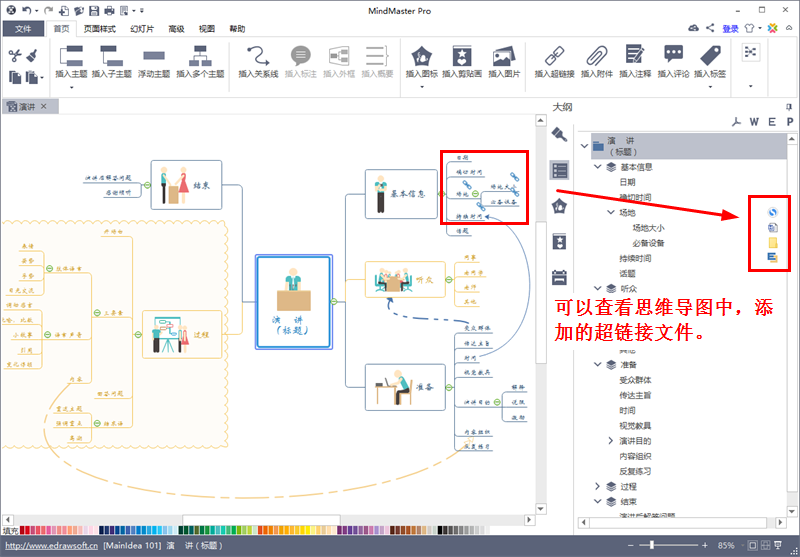
Task: Click 插入主题 (insert topic) button
Action: (x=71, y=61)
